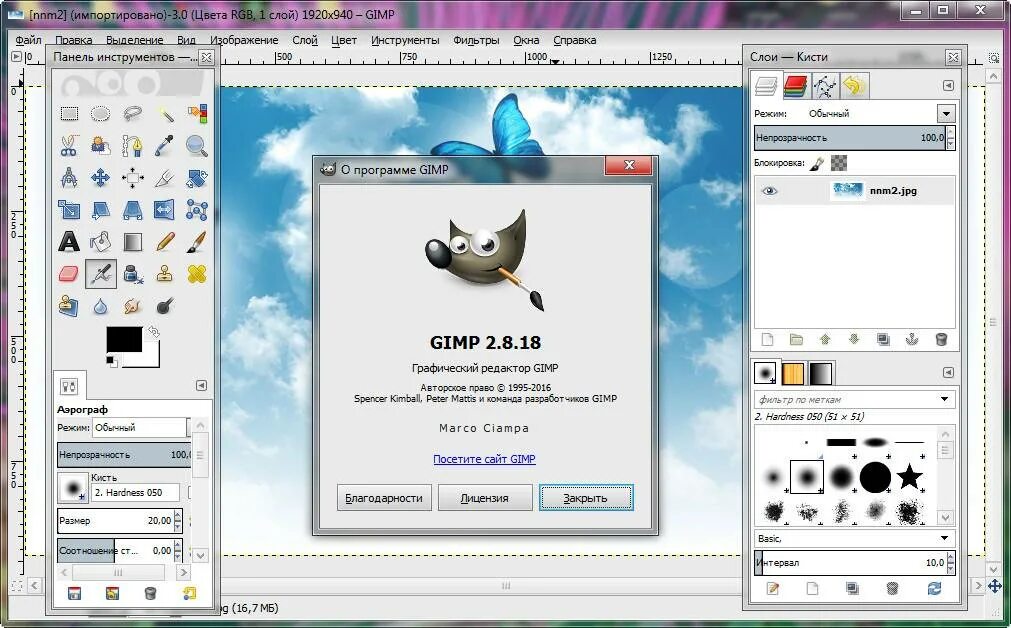Anchor the floating layer icon
1011x628 pixels.
(912, 339)
